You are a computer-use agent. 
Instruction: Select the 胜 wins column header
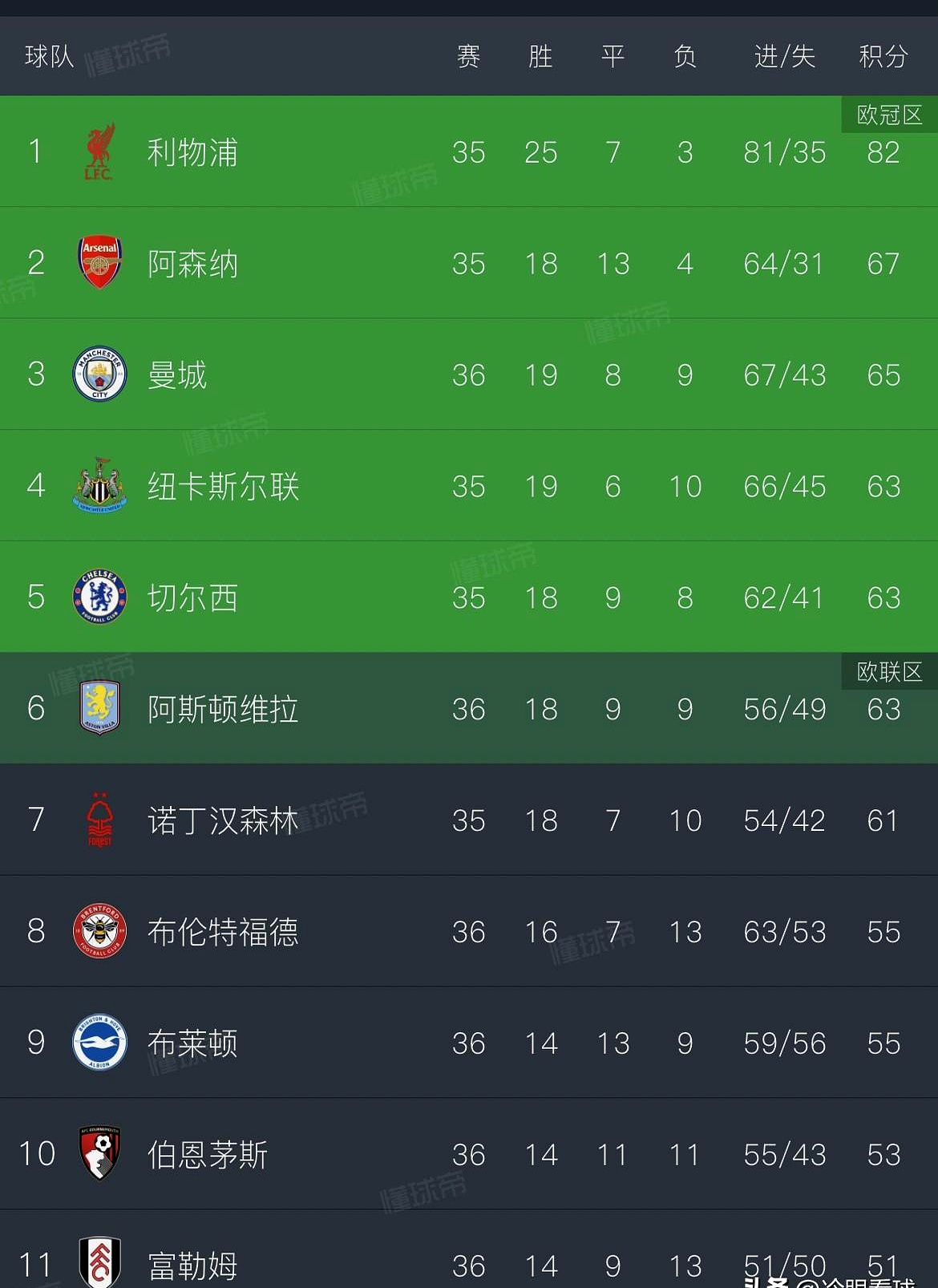pyautogui.click(x=540, y=56)
